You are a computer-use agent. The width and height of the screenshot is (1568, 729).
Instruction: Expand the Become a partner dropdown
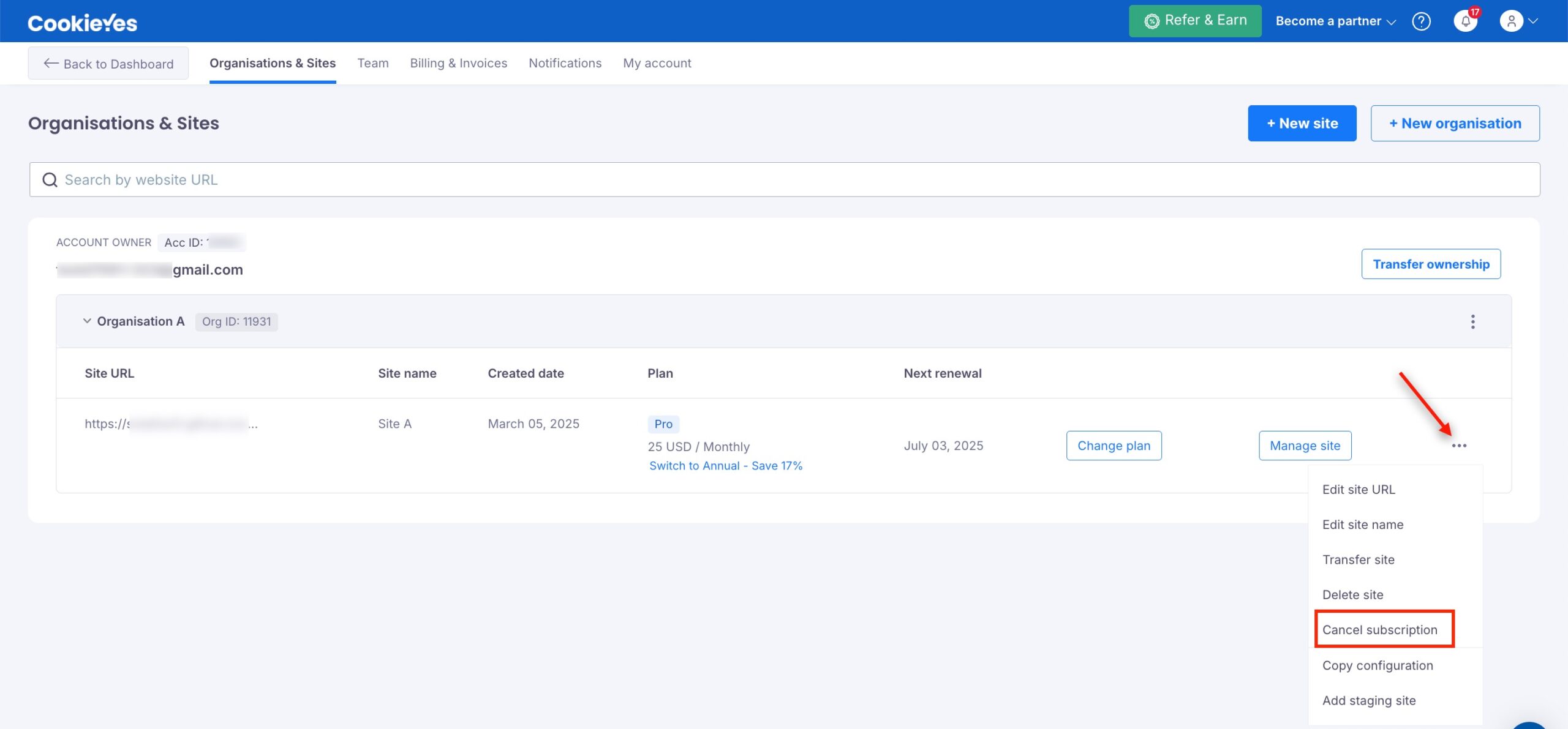click(x=1335, y=21)
